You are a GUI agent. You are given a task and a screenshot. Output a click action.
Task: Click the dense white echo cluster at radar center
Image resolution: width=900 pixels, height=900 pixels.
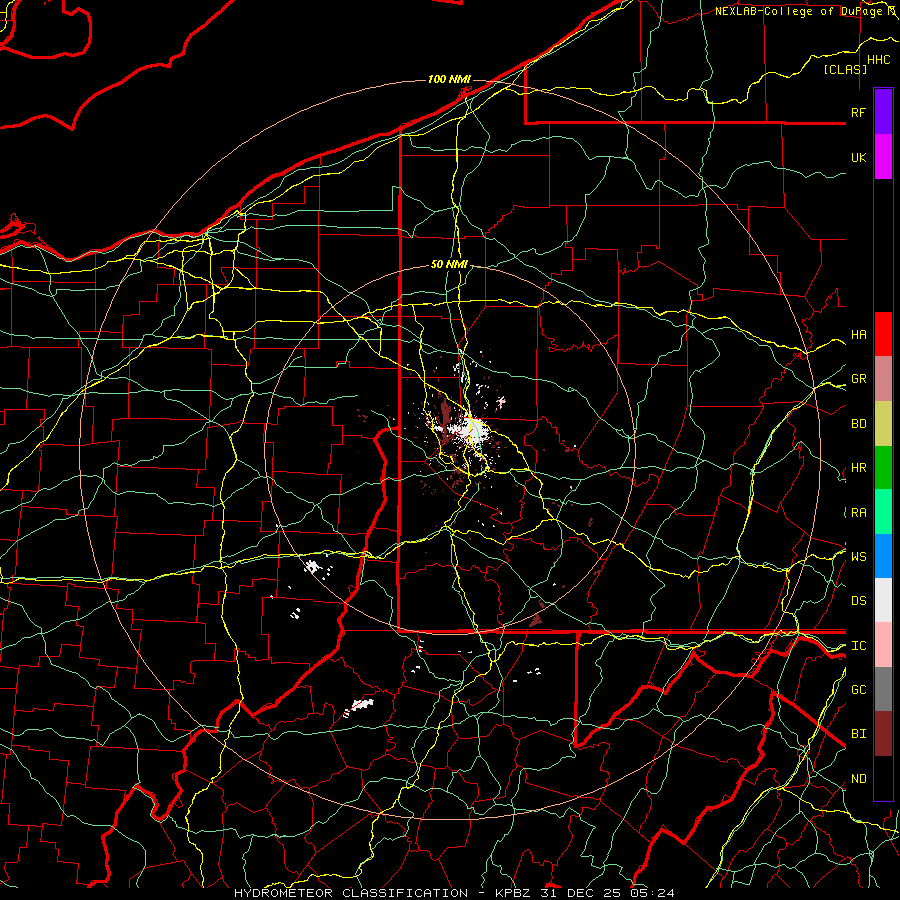click(474, 429)
